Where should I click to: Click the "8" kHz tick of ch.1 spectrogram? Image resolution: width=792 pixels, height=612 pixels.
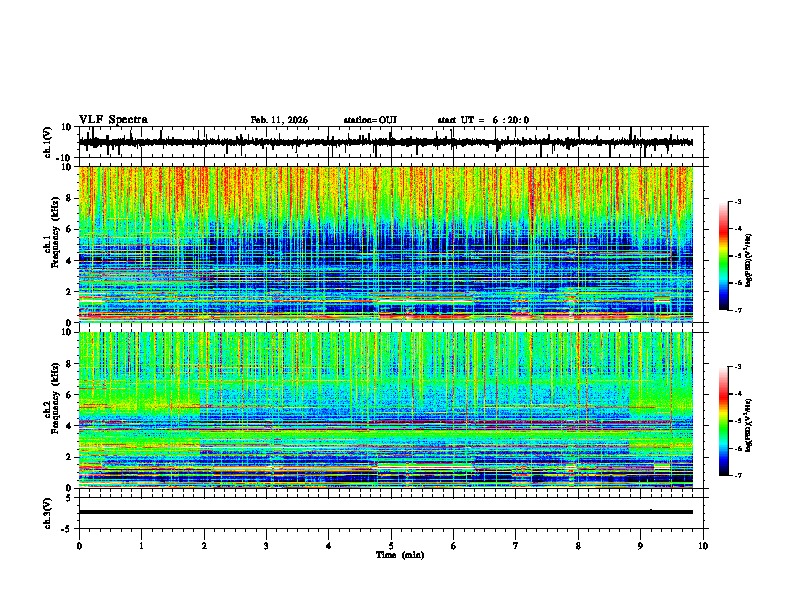(70, 198)
